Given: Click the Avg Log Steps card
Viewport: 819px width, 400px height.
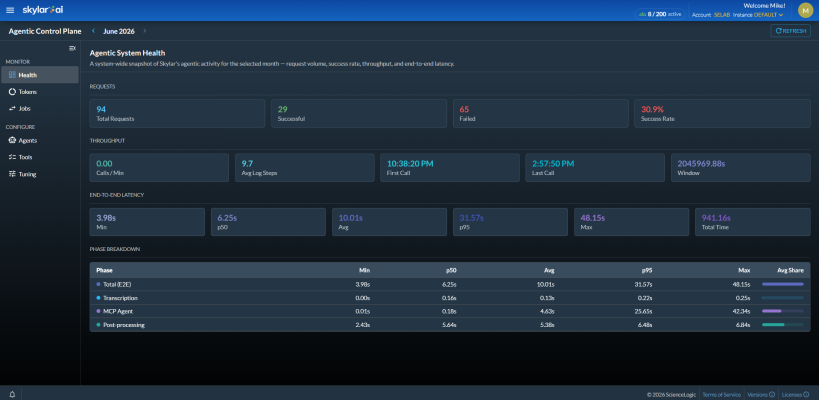Looking at the screenshot, I should (x=305, y=168).
